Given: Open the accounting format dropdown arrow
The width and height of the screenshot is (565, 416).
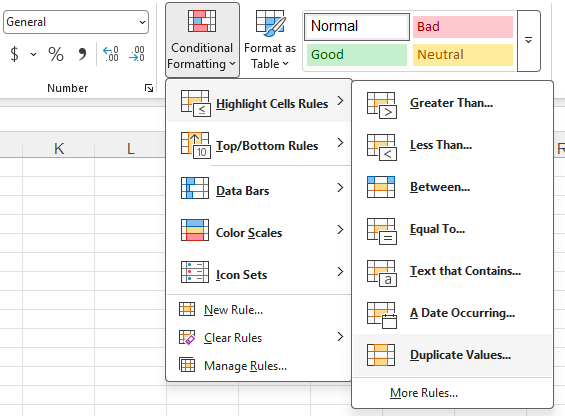Looking at the screenshot, I should [x=34, y=54].
